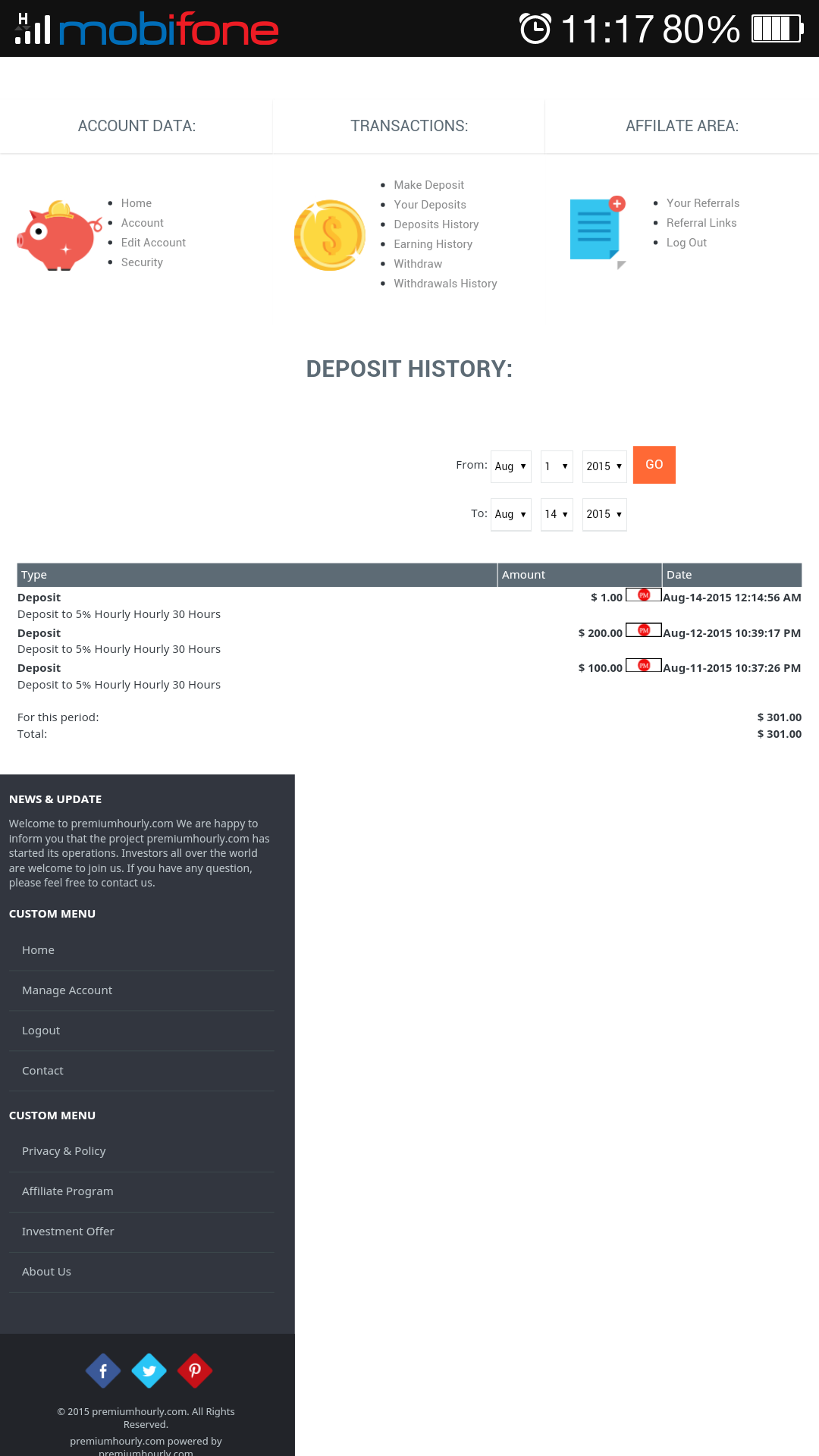819x1456 pixels.
Task: Click the piggy bank account icon
Action: tap(59, 235)
